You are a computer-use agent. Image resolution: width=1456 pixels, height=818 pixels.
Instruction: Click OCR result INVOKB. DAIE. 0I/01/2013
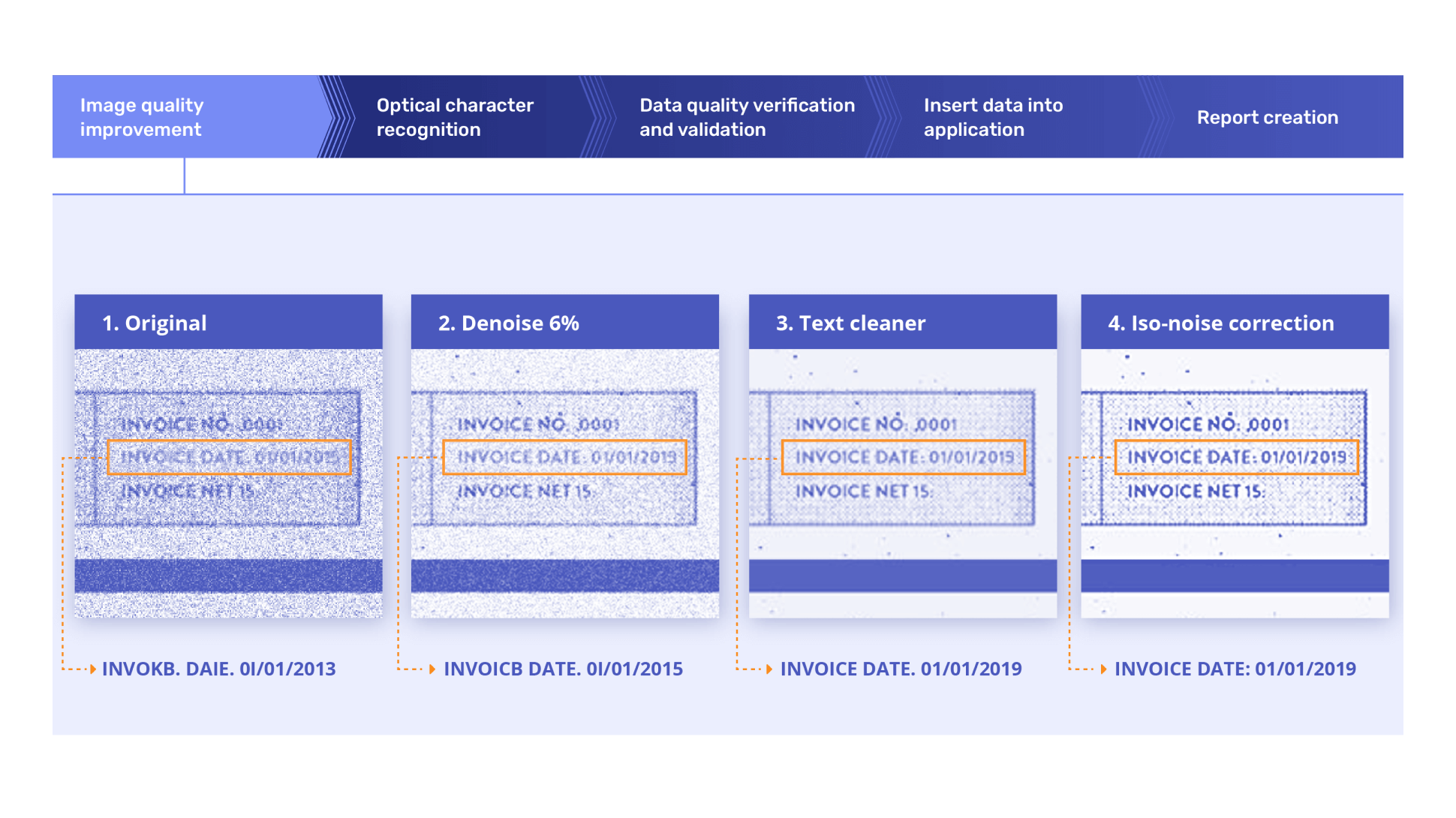(x=218, y=669)
